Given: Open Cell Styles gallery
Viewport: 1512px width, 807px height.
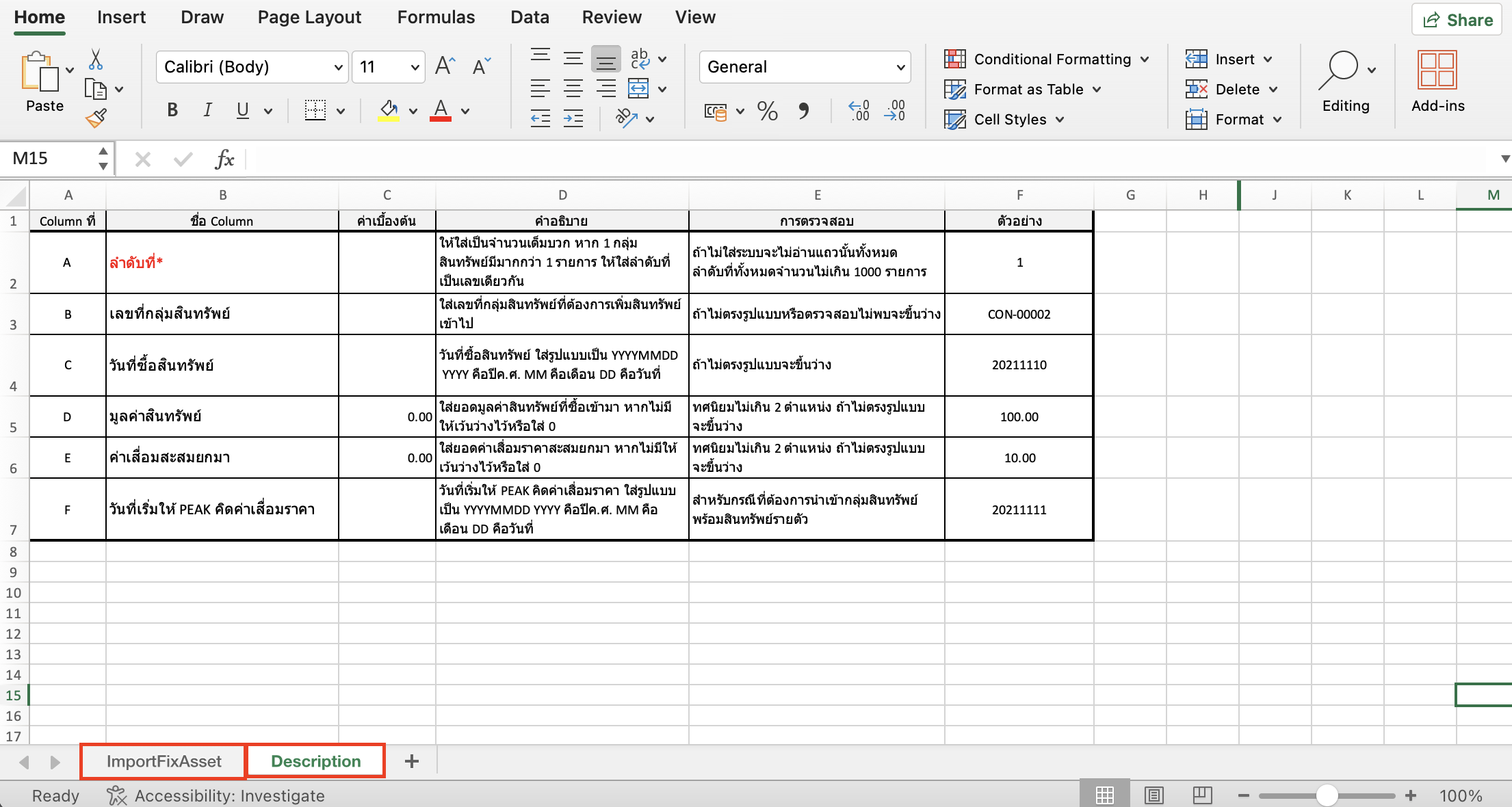Looking at the screenshot, I should pyautogui.click(x=1004, y=119).
